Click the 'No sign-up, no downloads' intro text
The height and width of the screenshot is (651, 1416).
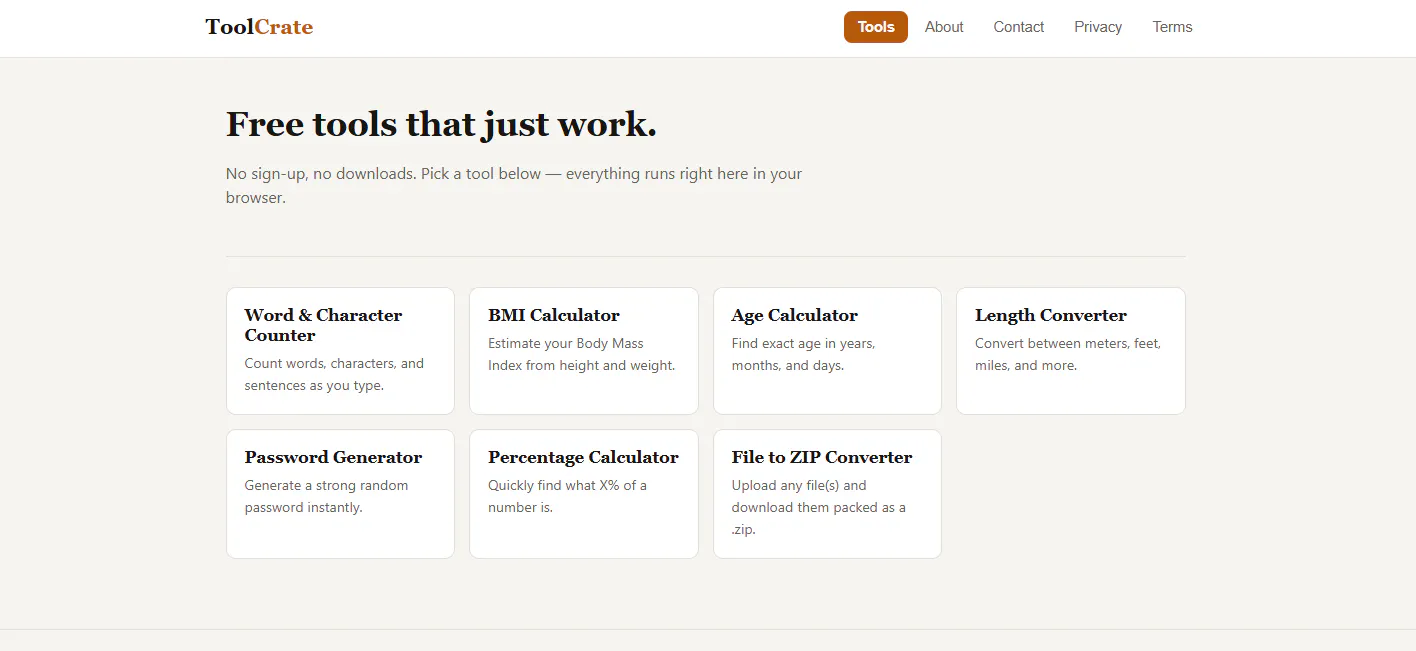514,186
